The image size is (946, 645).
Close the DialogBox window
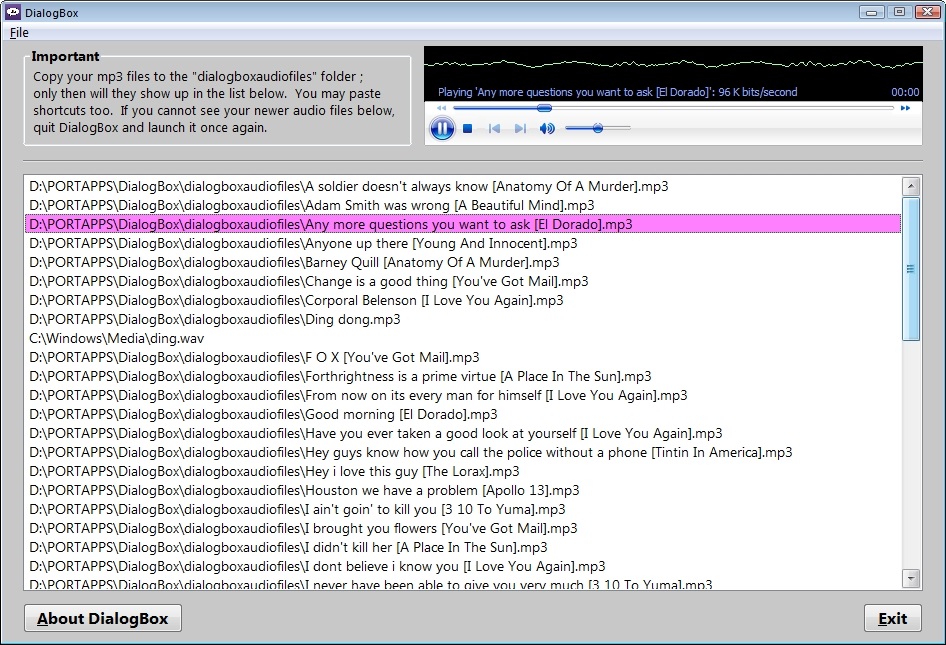pyautogui.click(x=928, y=12)
